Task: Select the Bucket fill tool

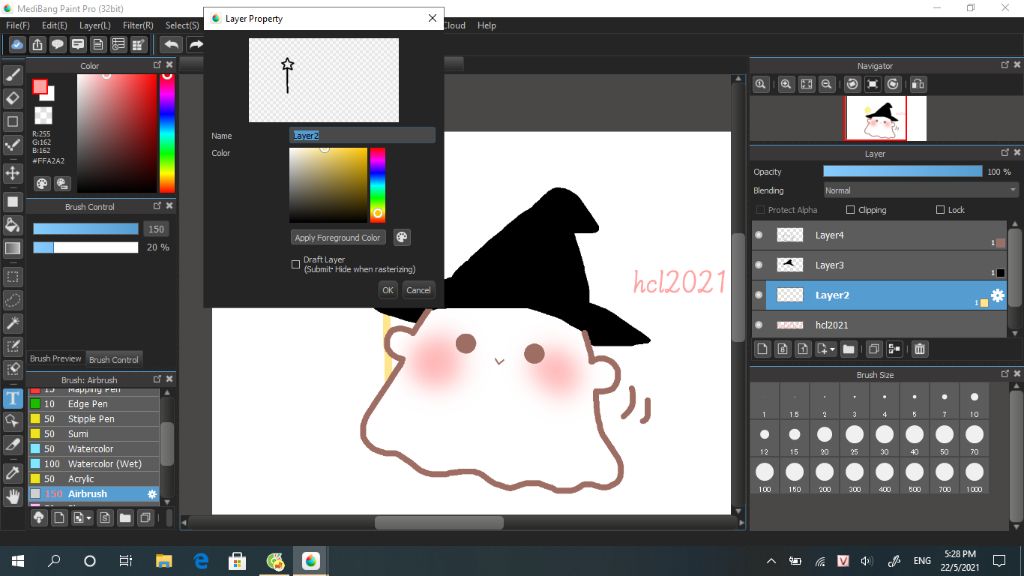Action: point(12,226)
